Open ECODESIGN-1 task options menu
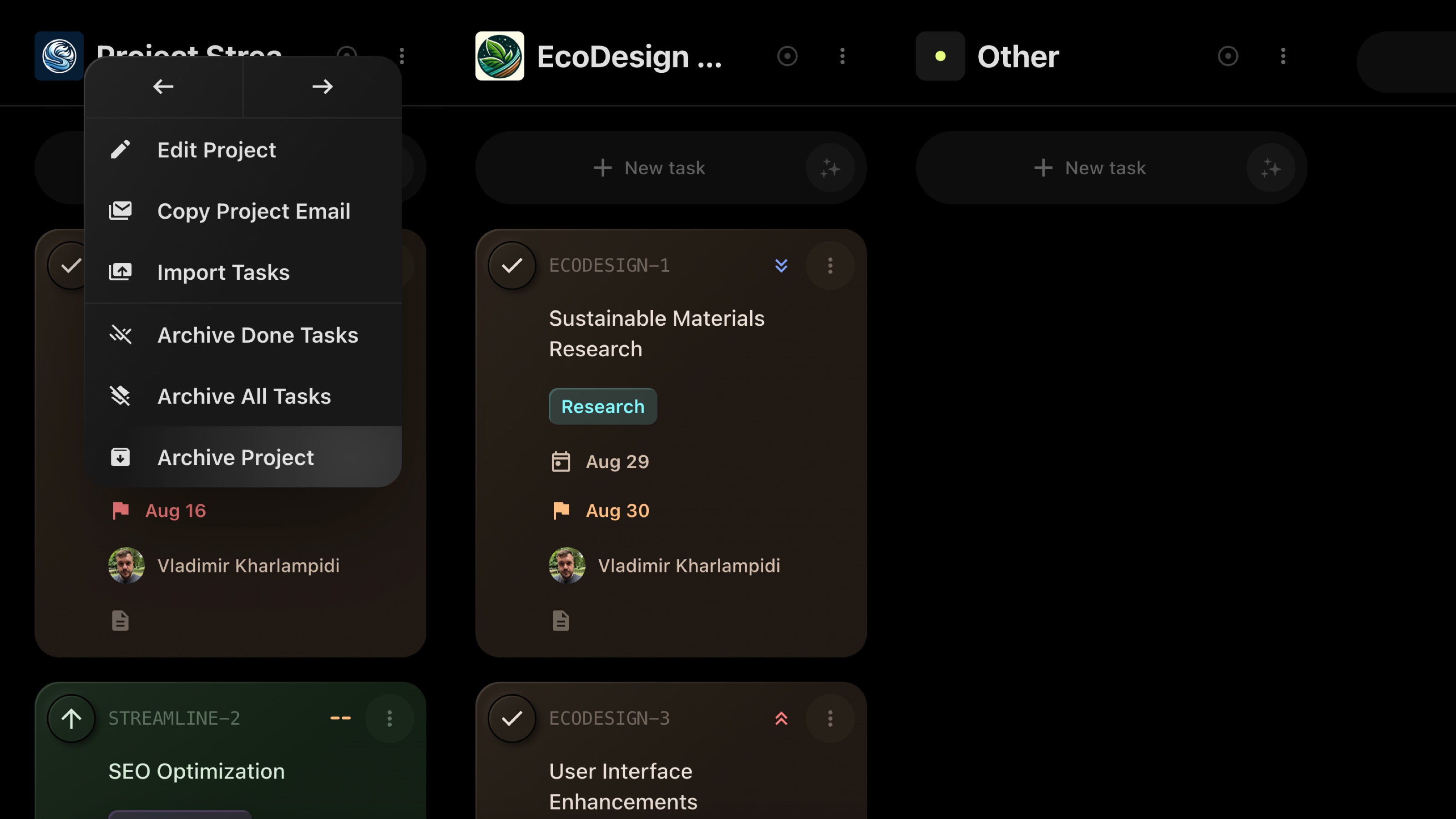Image resolution: width=1456 pixels, height=819 pixels. tap(830, 266)
